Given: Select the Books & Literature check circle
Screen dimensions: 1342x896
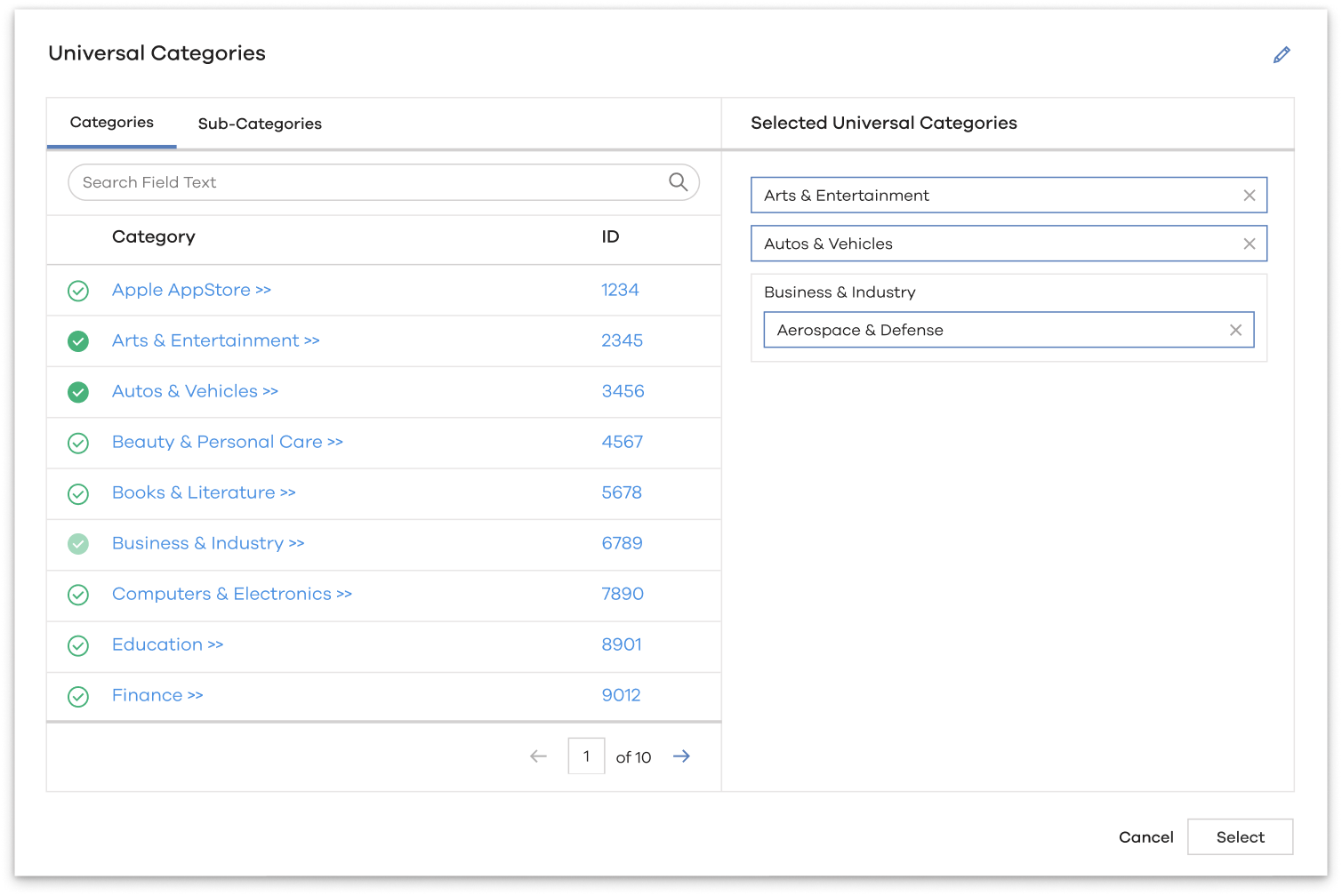Looking at the screenshot, I should [78, 493].
